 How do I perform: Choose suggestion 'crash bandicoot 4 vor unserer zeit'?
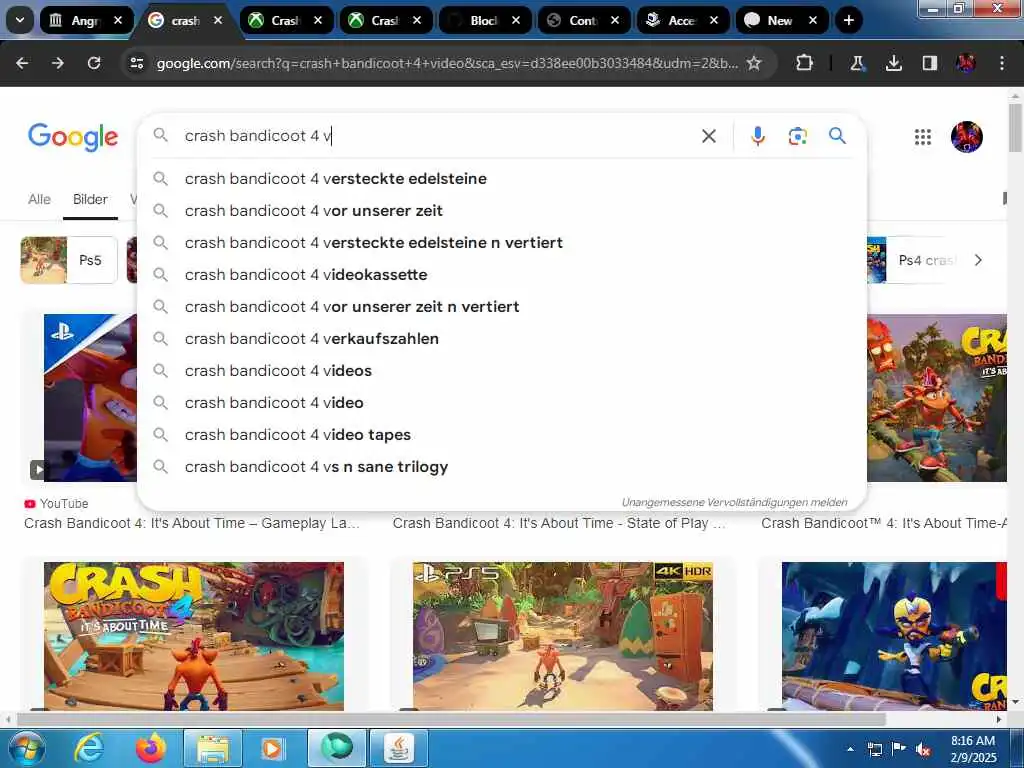tap(503, 210)
